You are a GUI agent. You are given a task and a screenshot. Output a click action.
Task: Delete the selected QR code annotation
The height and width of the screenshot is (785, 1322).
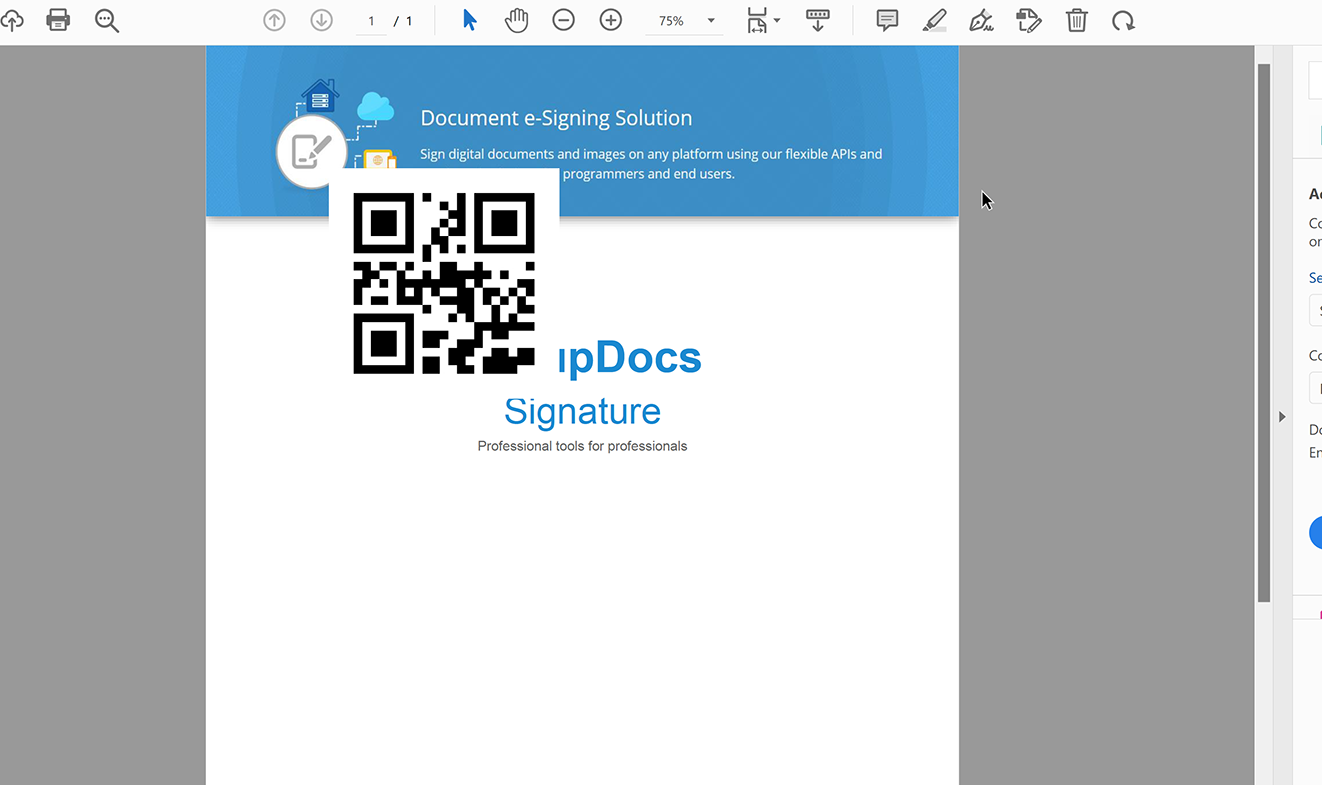[x=1077, y=20]
